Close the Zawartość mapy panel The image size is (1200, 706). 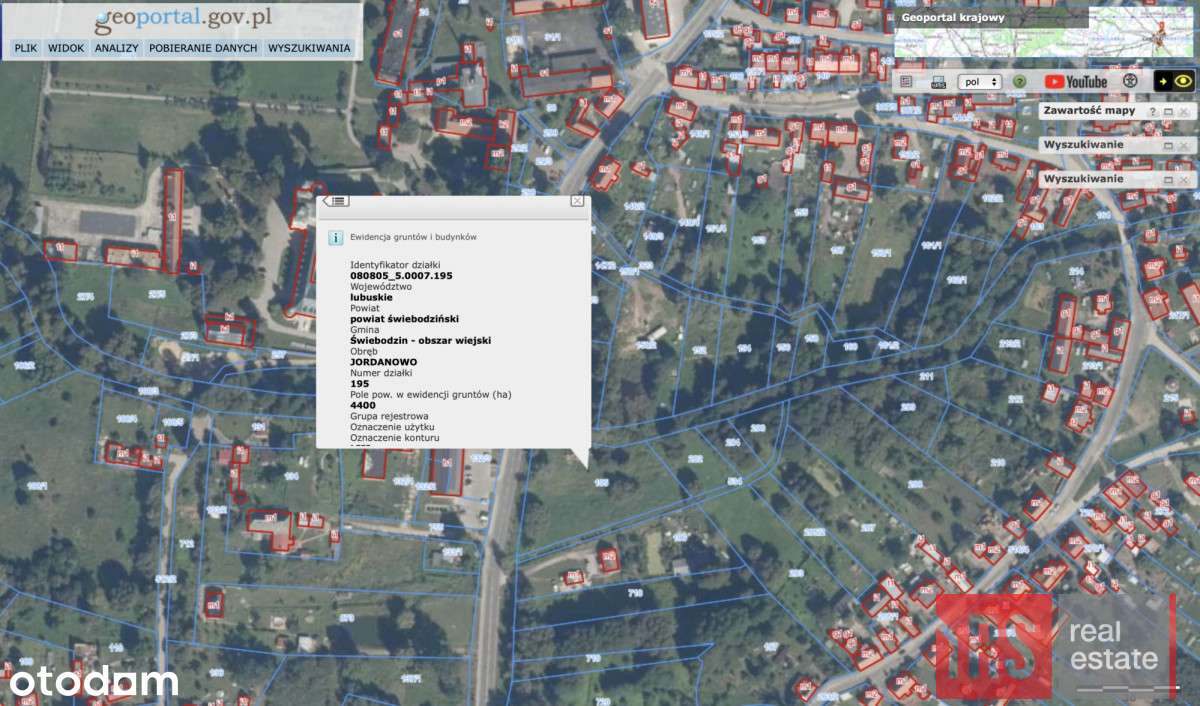click(1184, 112)
